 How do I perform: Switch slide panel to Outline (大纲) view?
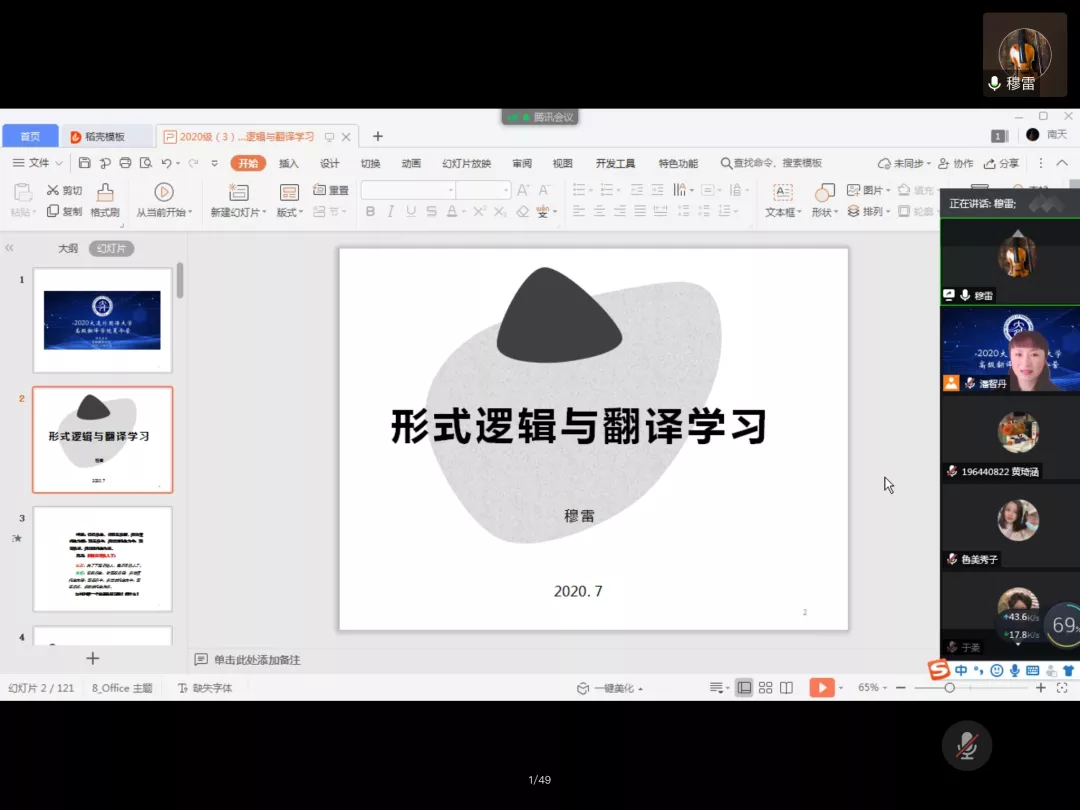pyautogui.click(x=67, y=248)
